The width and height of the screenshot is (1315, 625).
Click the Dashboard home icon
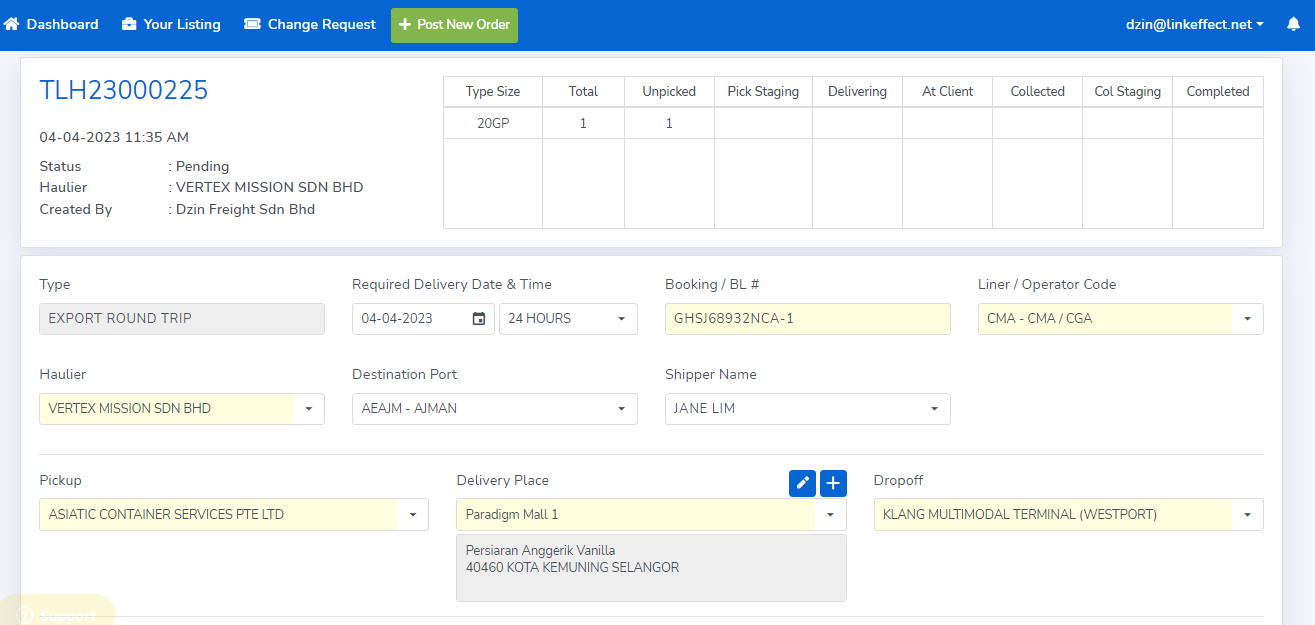[12, 24]
